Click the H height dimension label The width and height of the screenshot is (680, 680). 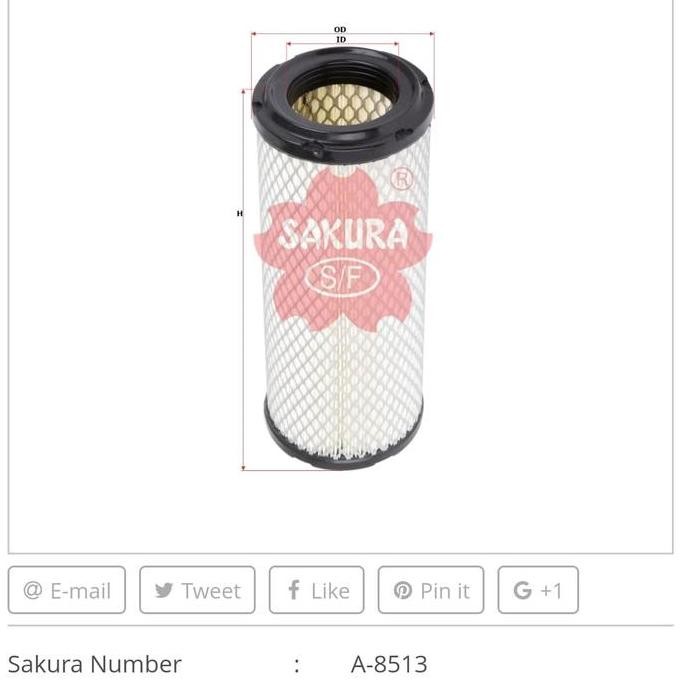(239, 213)
